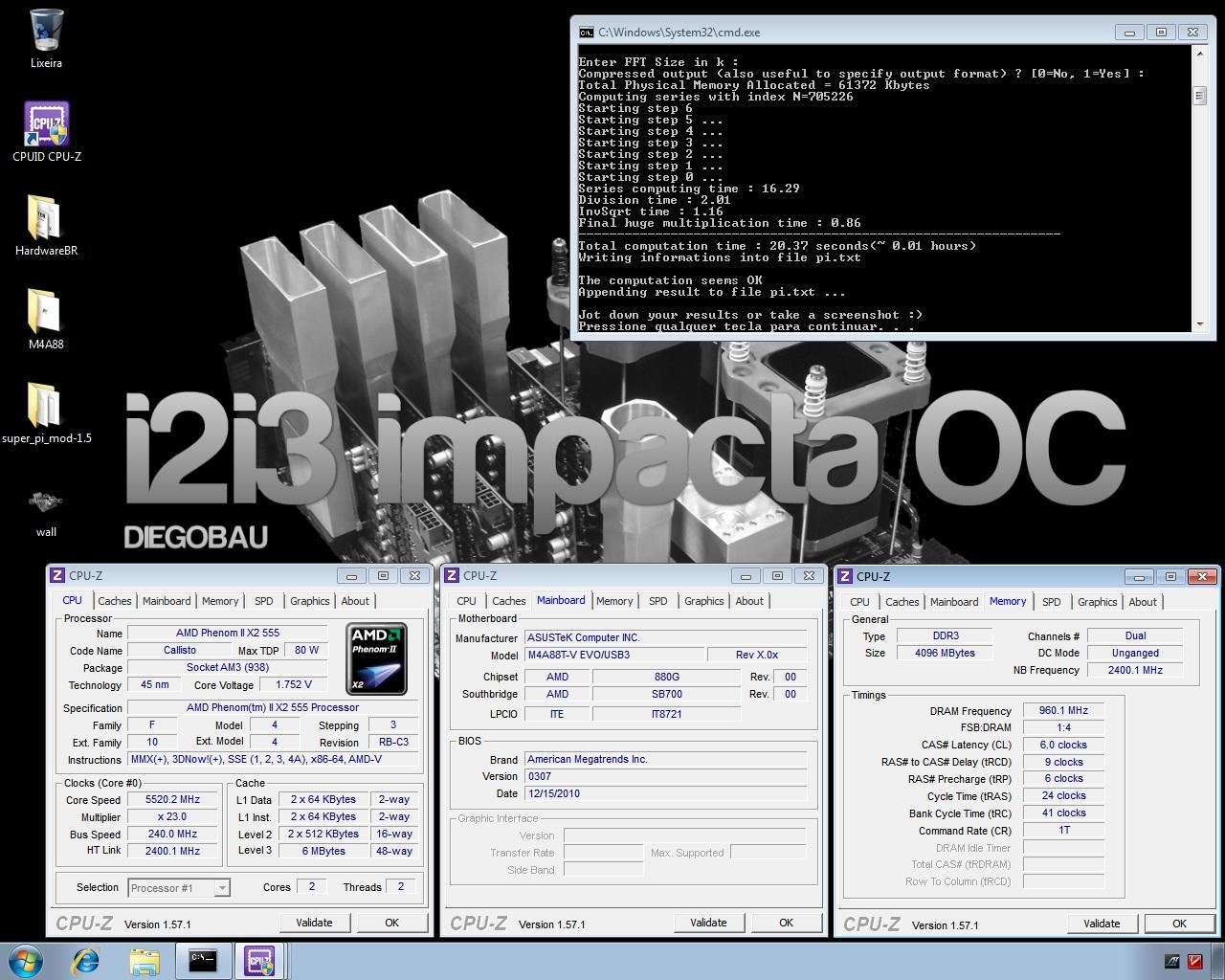The height and width of the screenshot is (980, 1225).
Task: Open SPD tab in right CPU-Z window
Action: click(1052, 602)
